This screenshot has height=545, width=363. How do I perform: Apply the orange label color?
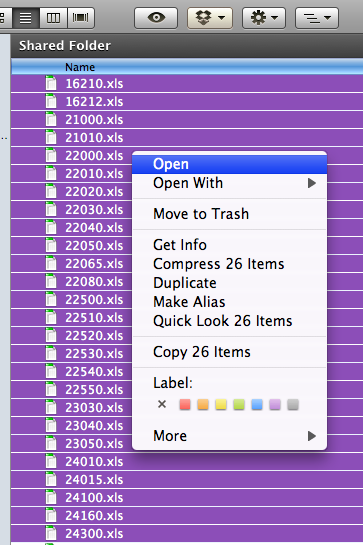tap(203, 404)
